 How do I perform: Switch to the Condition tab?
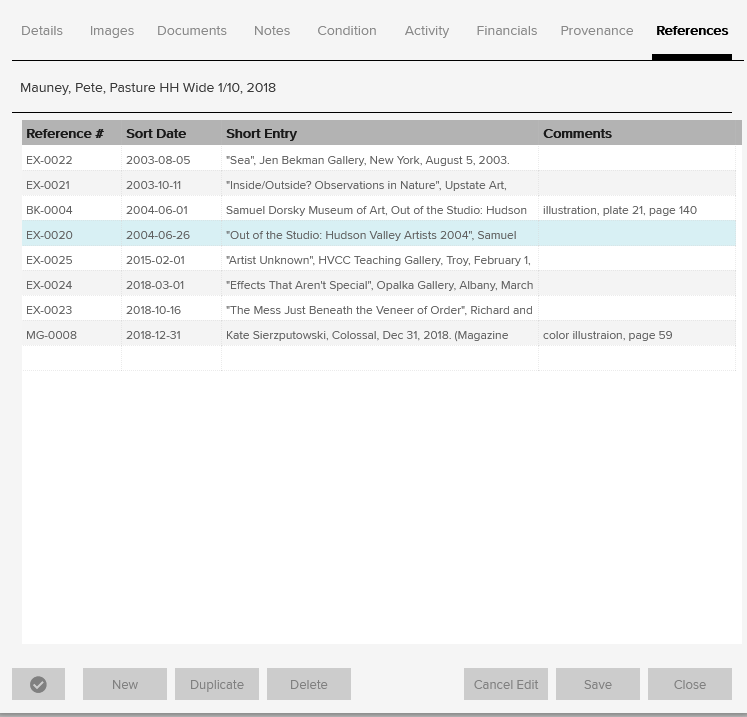pyautogui.click(x=347, y=31)
